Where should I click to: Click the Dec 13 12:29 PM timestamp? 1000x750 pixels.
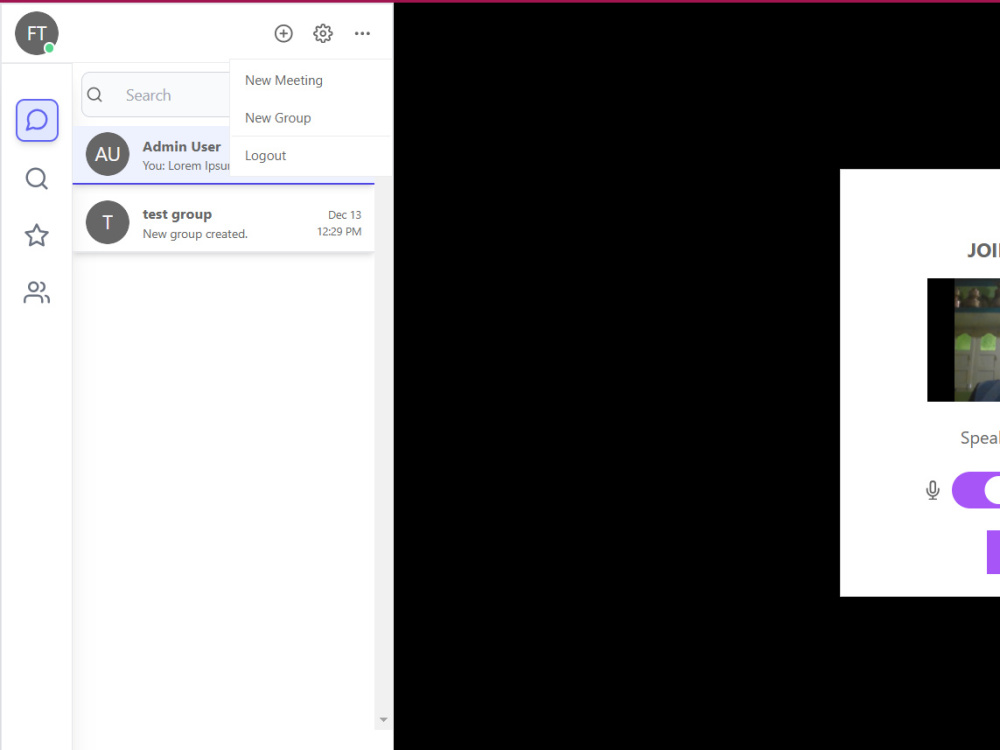pos(340,223)
